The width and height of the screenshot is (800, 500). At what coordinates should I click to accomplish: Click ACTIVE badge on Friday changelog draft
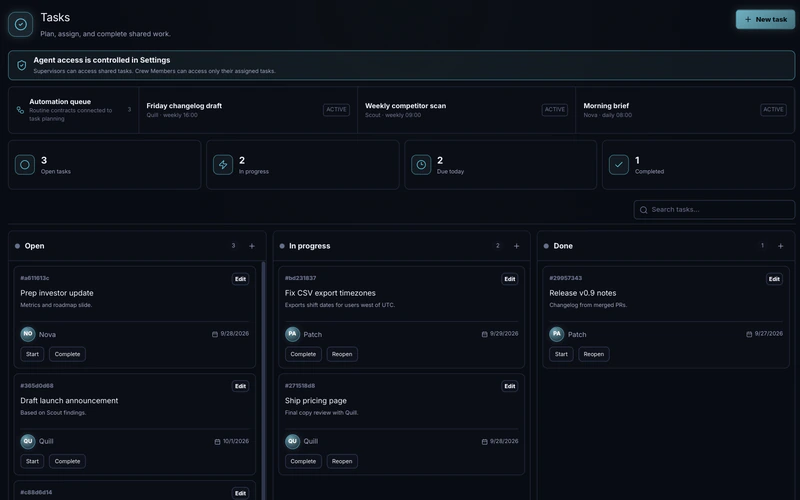[336, 110]
